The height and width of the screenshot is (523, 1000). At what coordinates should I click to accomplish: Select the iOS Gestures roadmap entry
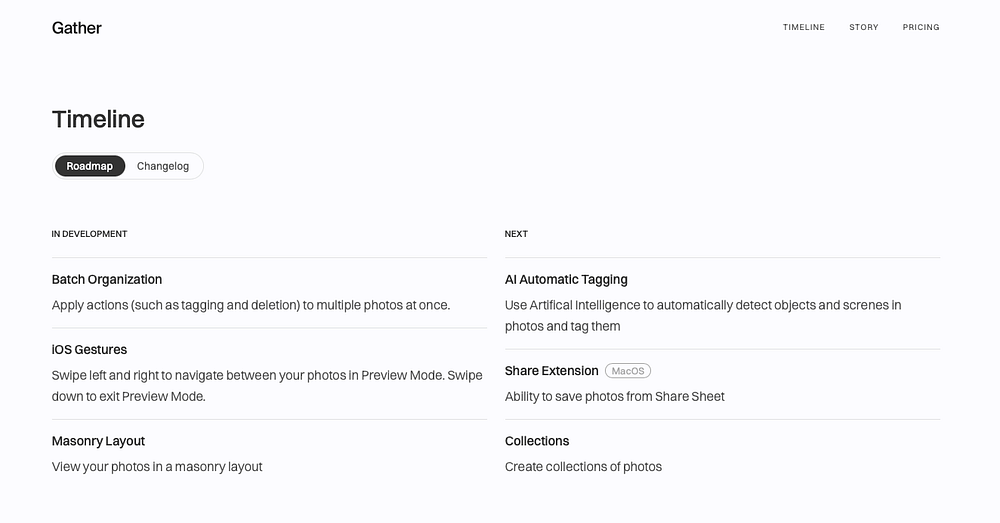[x=89, y=350]
